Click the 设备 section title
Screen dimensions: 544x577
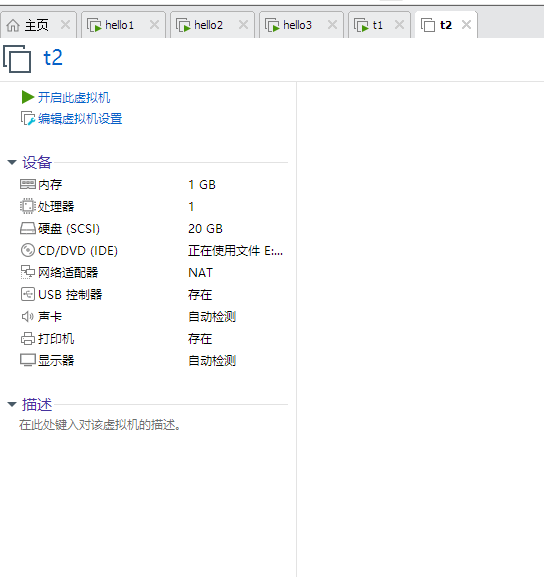[36, 162]
